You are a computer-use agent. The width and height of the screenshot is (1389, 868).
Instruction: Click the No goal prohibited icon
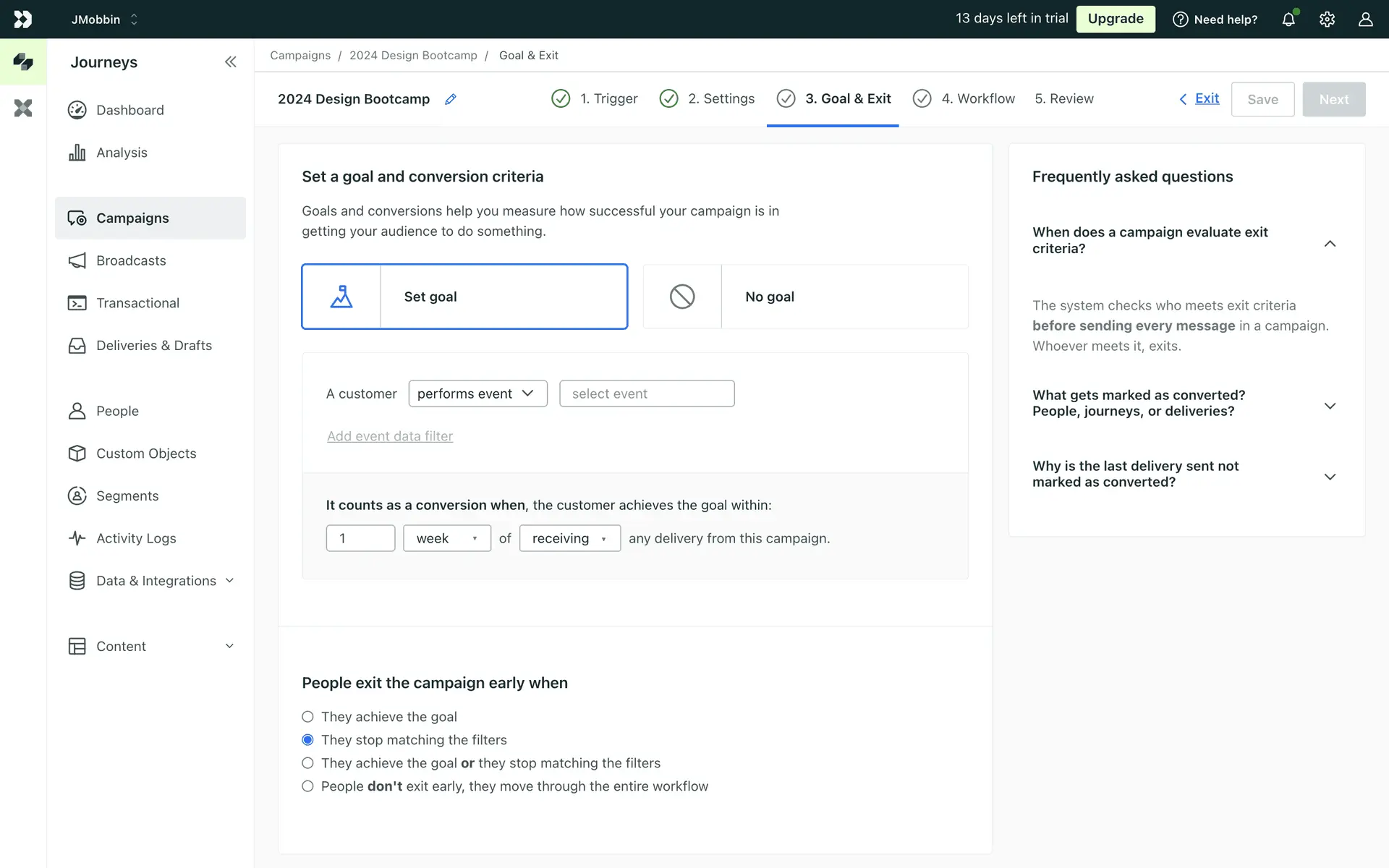pos(682,297)
